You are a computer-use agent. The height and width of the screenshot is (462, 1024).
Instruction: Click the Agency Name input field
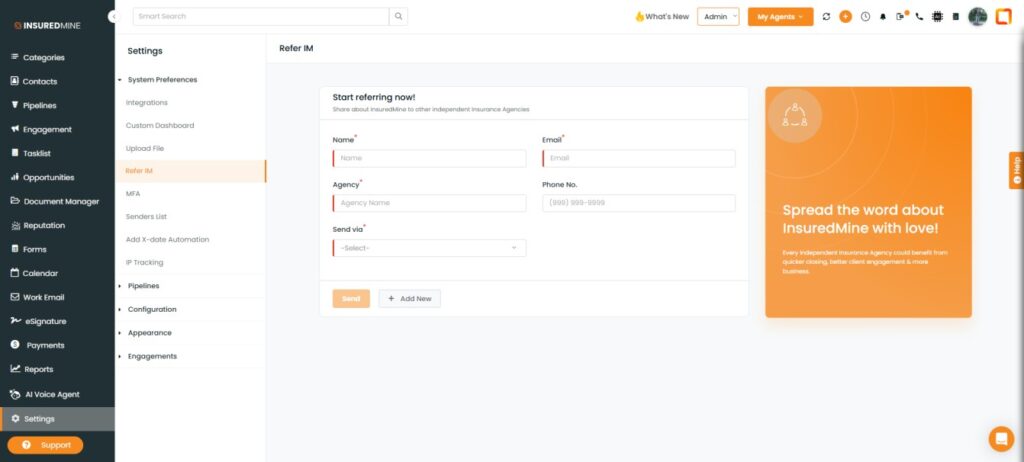pos(429,203)
